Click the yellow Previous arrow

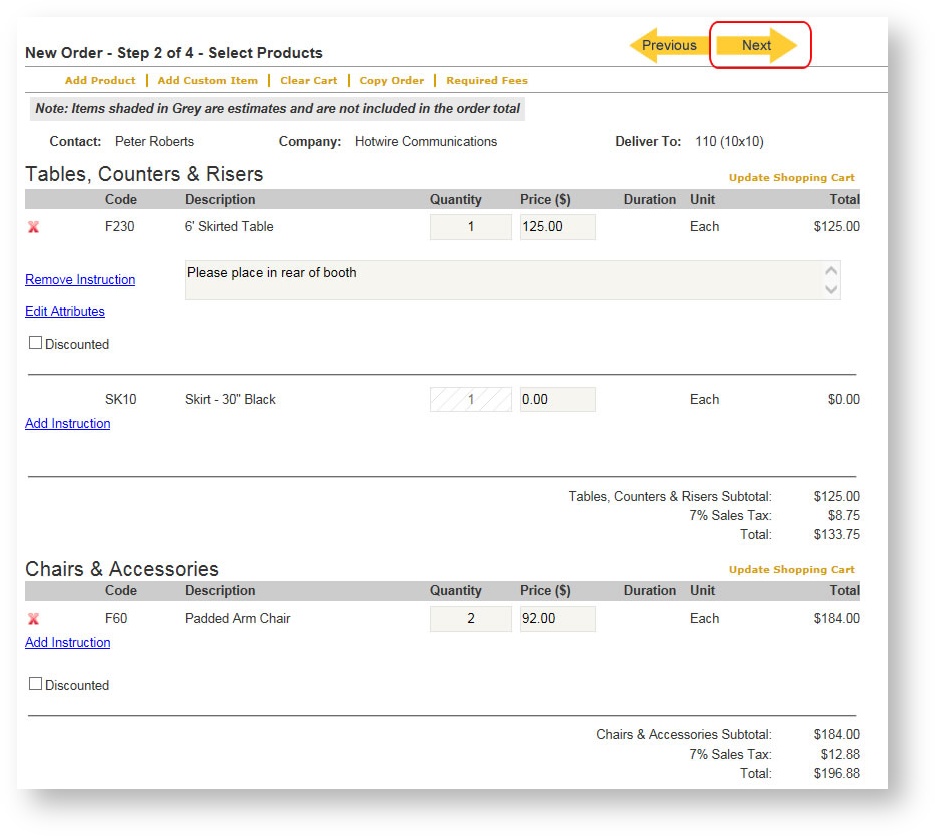[x=668, y=45]
